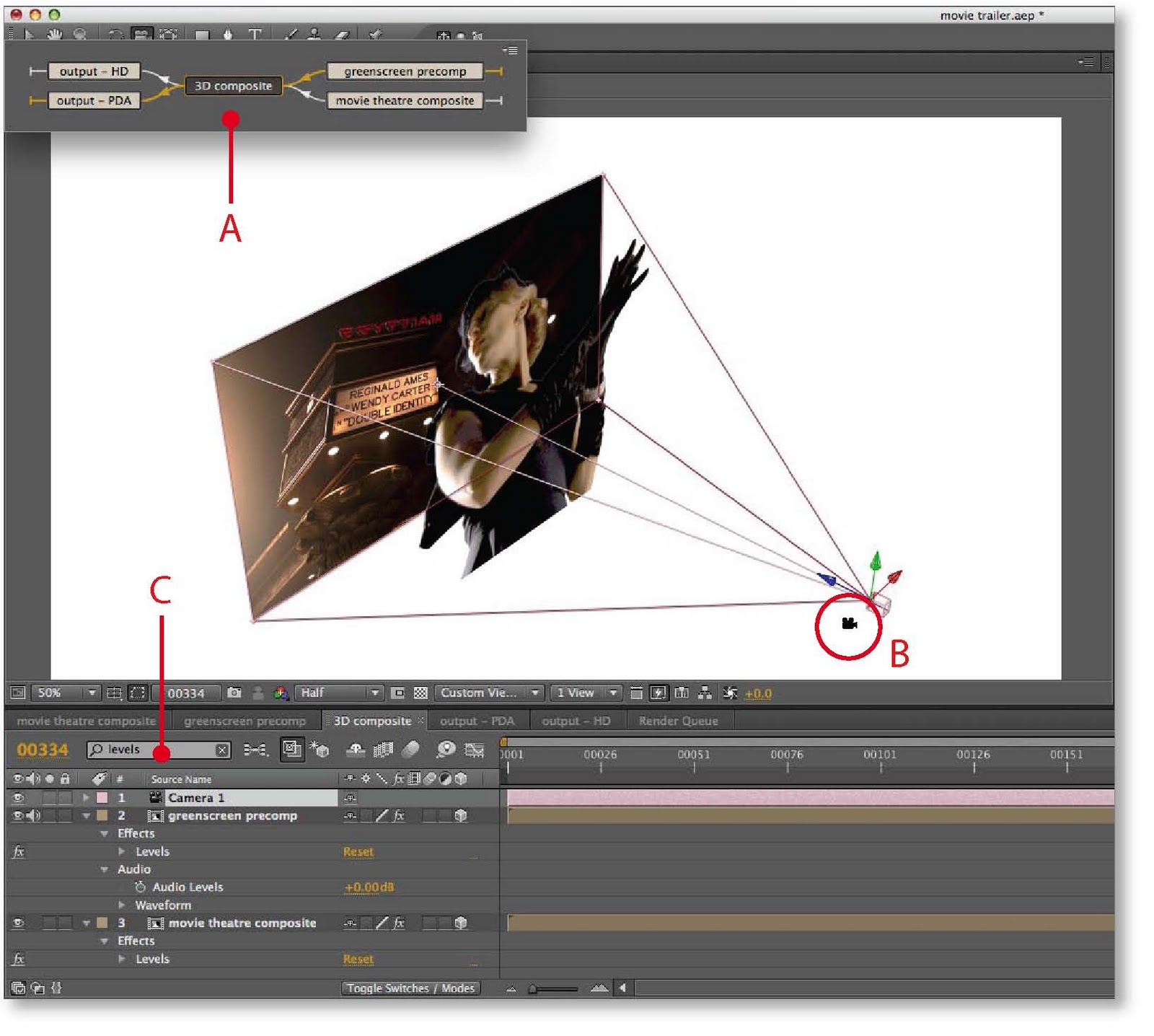
Task: Reset the Levels effect on greenscreen precomp
Action: [x=359, y=852]
